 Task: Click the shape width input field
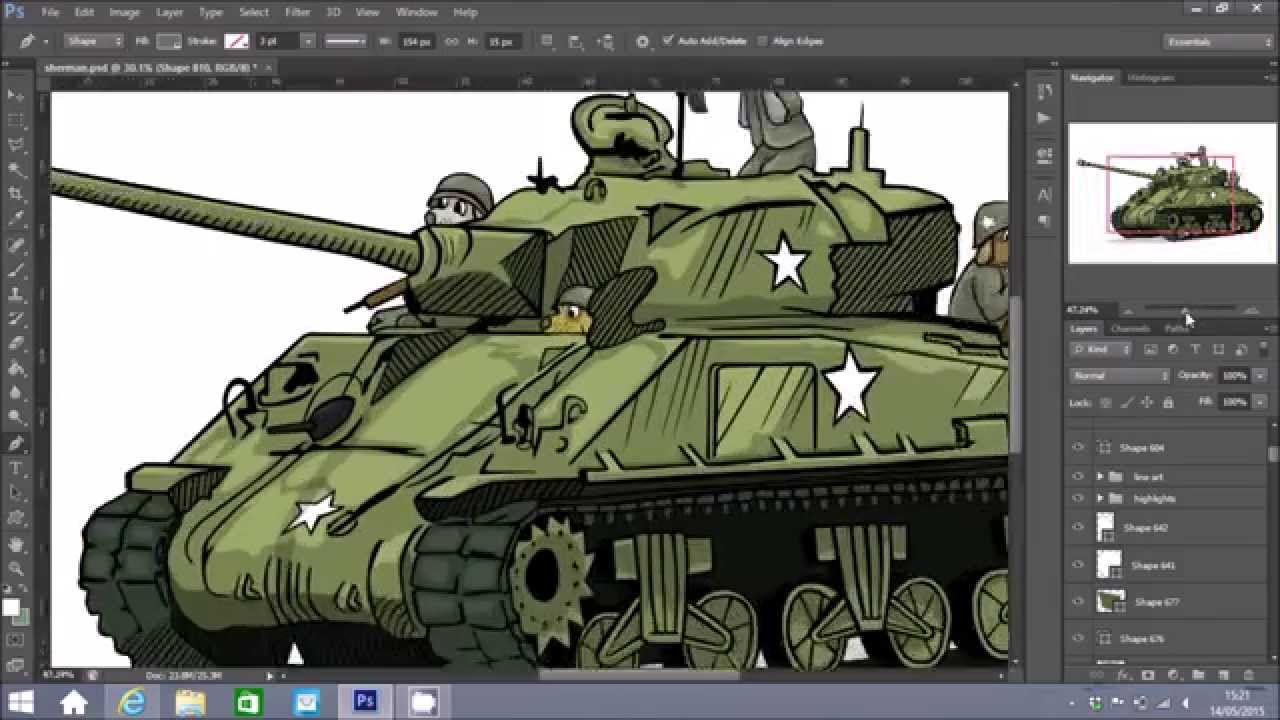click(x=414, y=42)
